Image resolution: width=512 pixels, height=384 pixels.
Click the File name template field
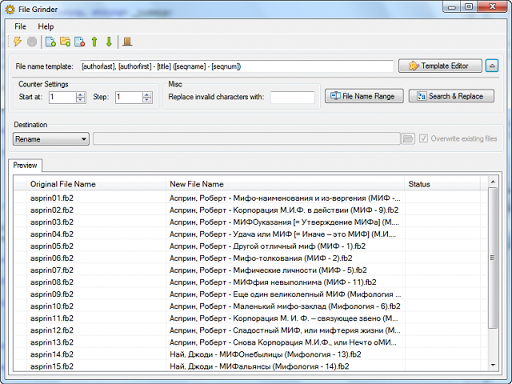click(237, 66)
